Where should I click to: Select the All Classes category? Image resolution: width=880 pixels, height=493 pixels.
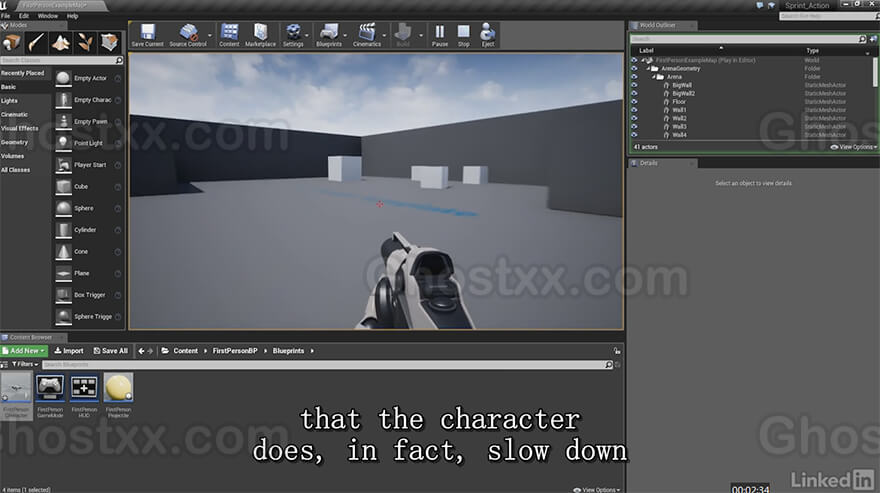click(16, 170)
